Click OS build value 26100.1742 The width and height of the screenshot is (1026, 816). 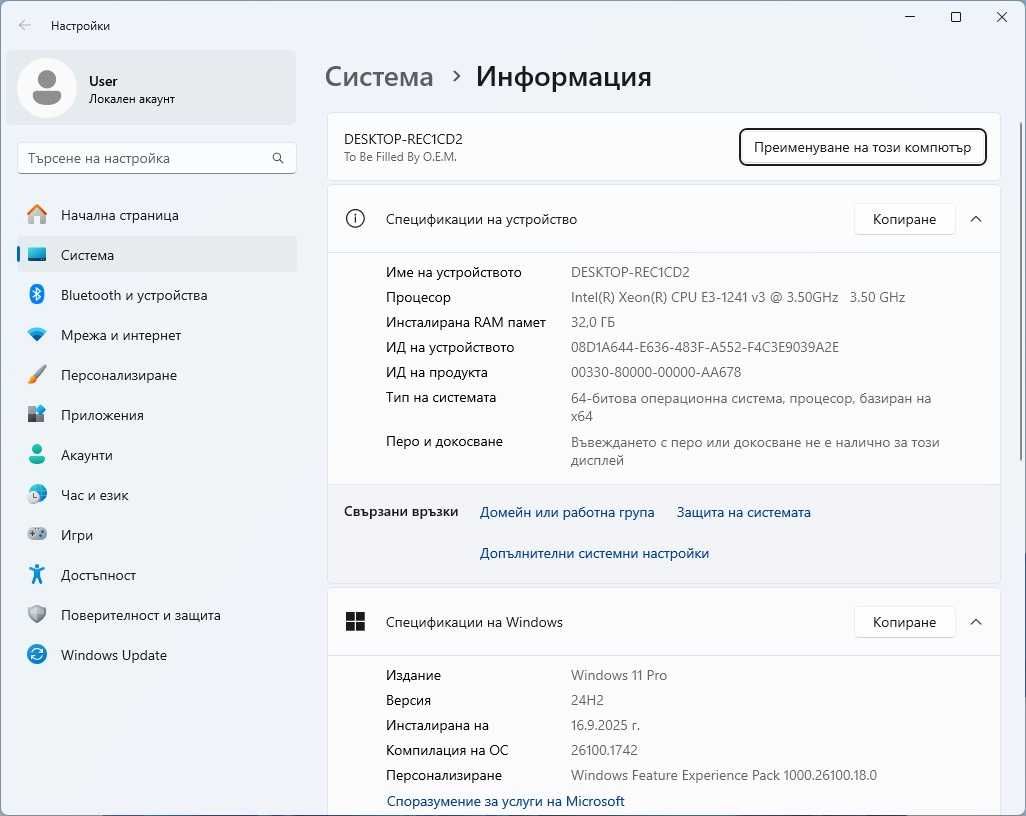(x=604, y=750)
